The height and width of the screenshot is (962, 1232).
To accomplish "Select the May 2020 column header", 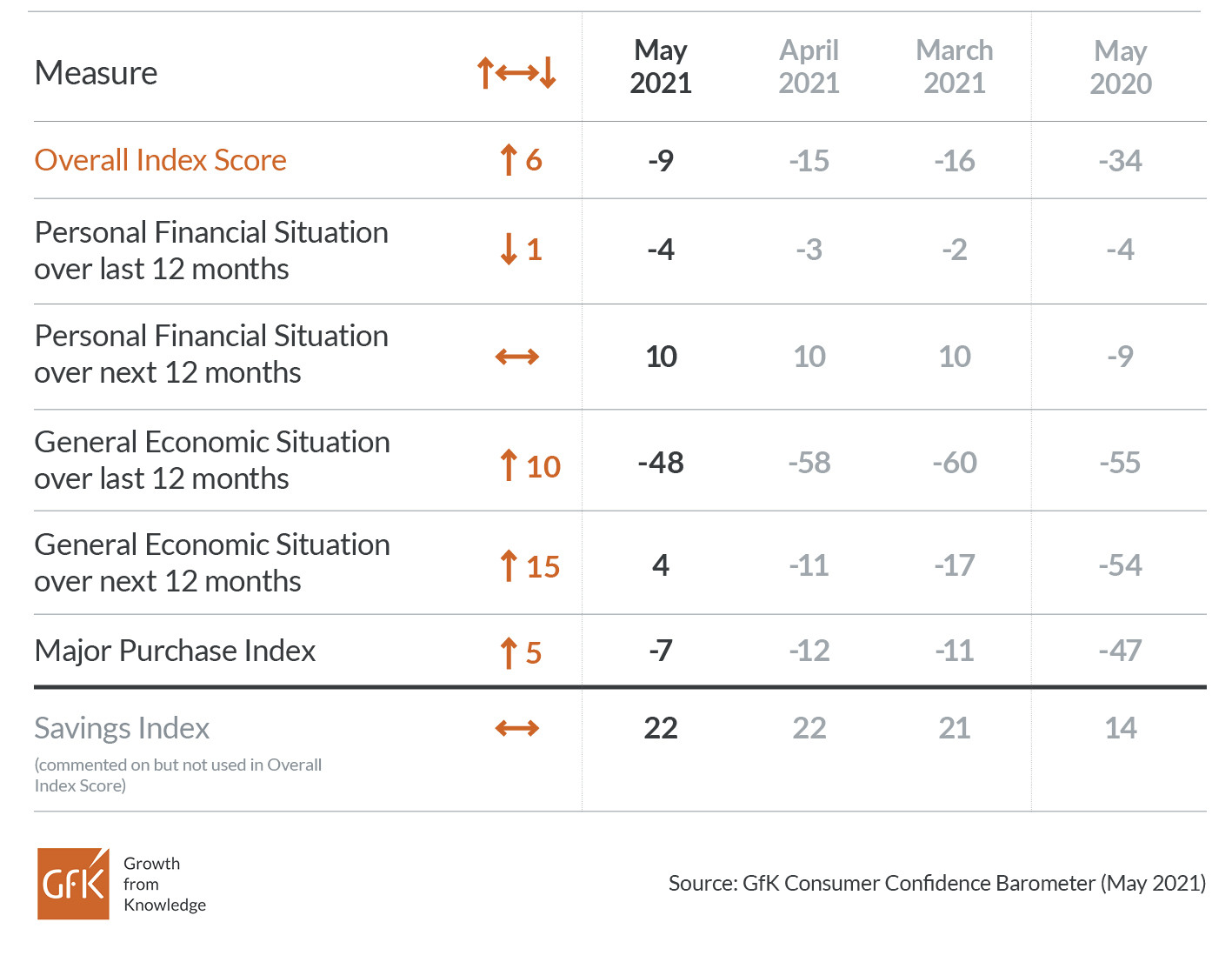I will tap(1120, 67).
